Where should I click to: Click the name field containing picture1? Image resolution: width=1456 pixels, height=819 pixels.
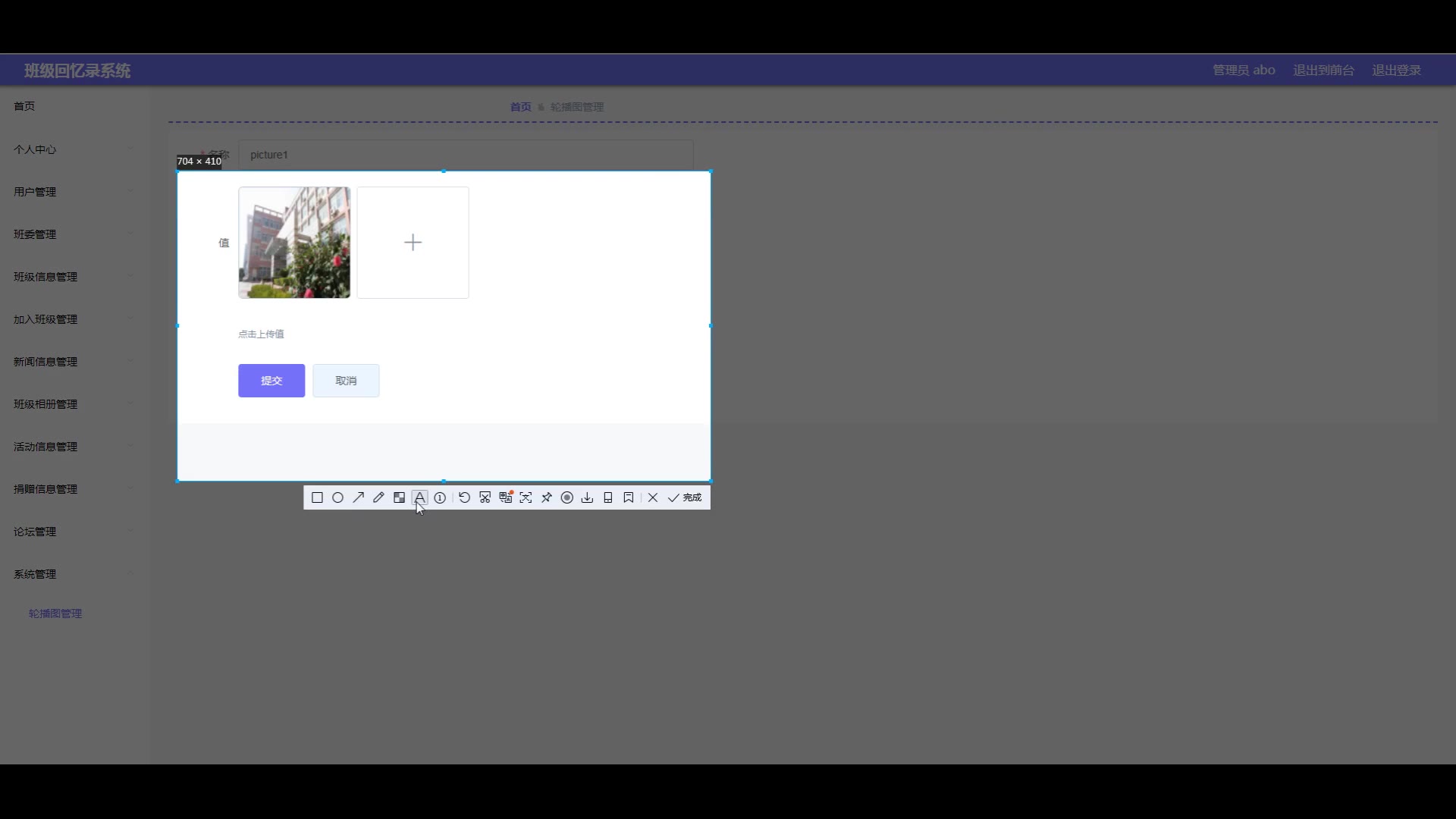click(466, 155)
